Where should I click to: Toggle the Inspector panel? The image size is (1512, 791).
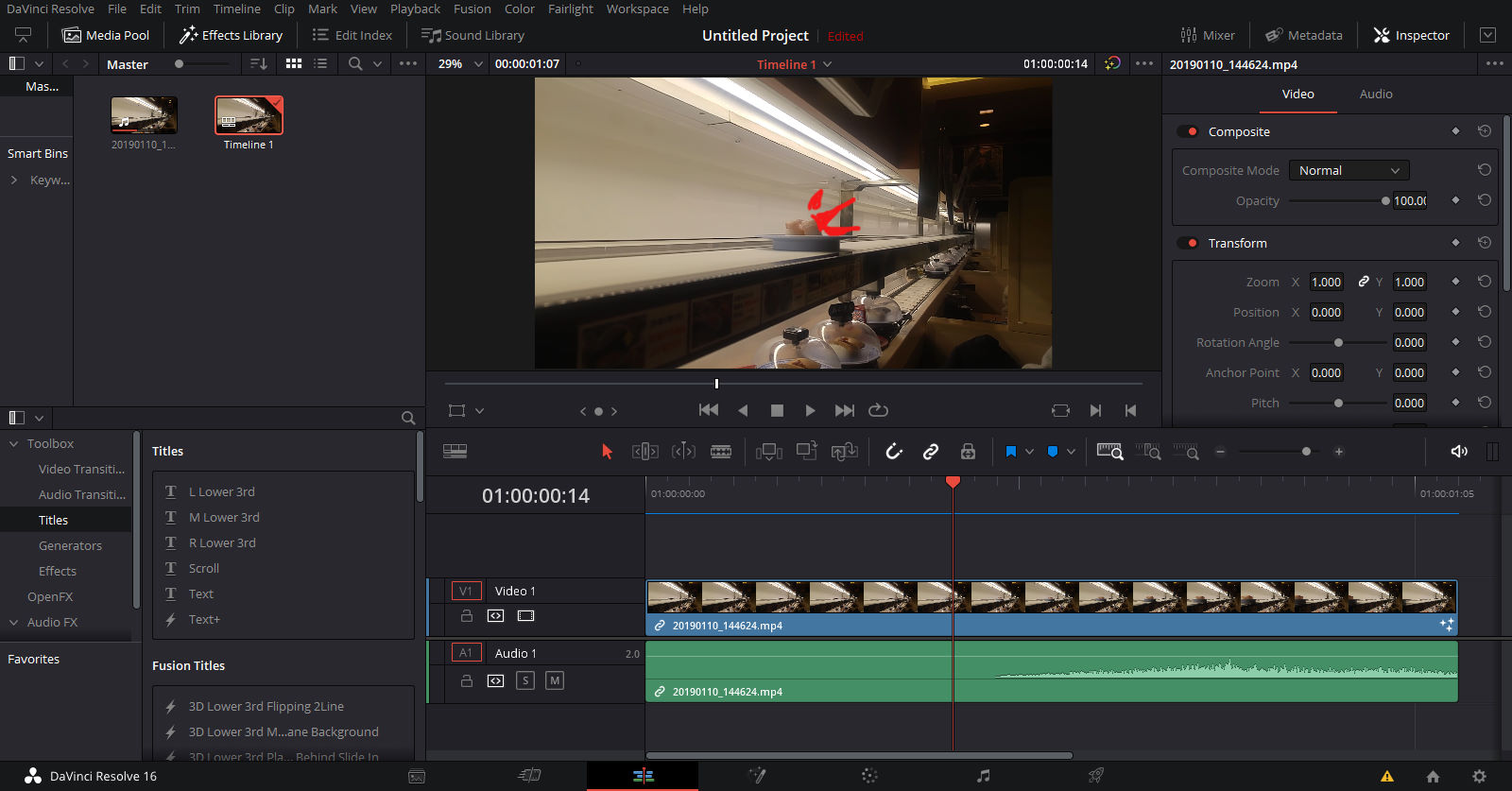click(x=1411, y=35)
